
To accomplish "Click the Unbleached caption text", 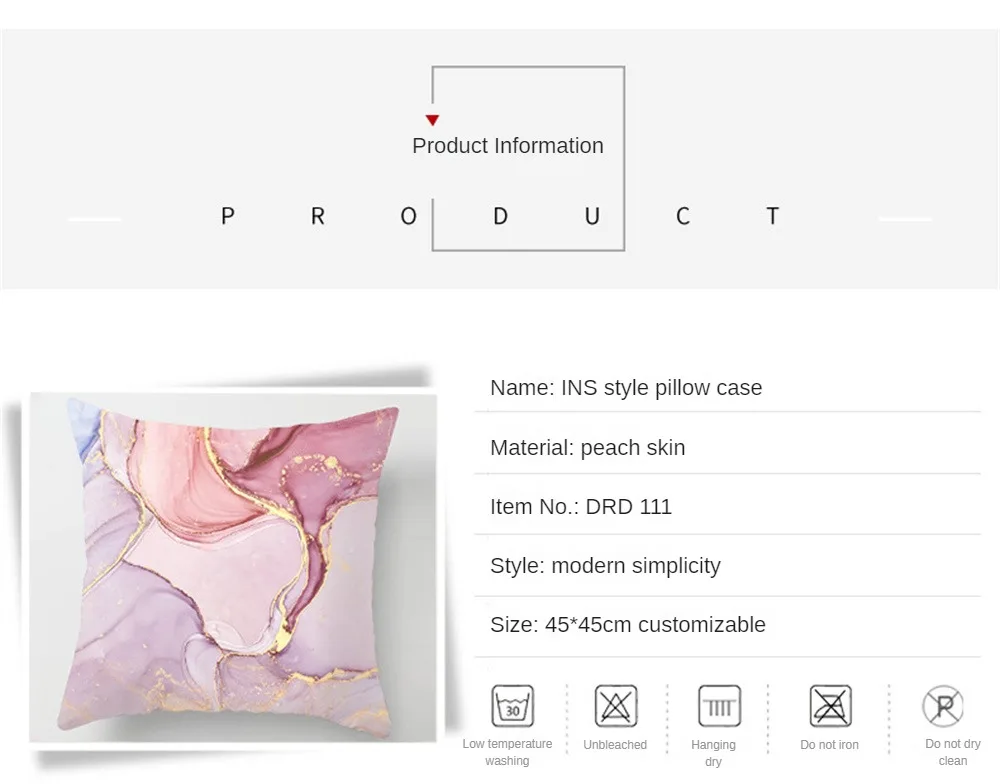I will [x=615, y=744].
